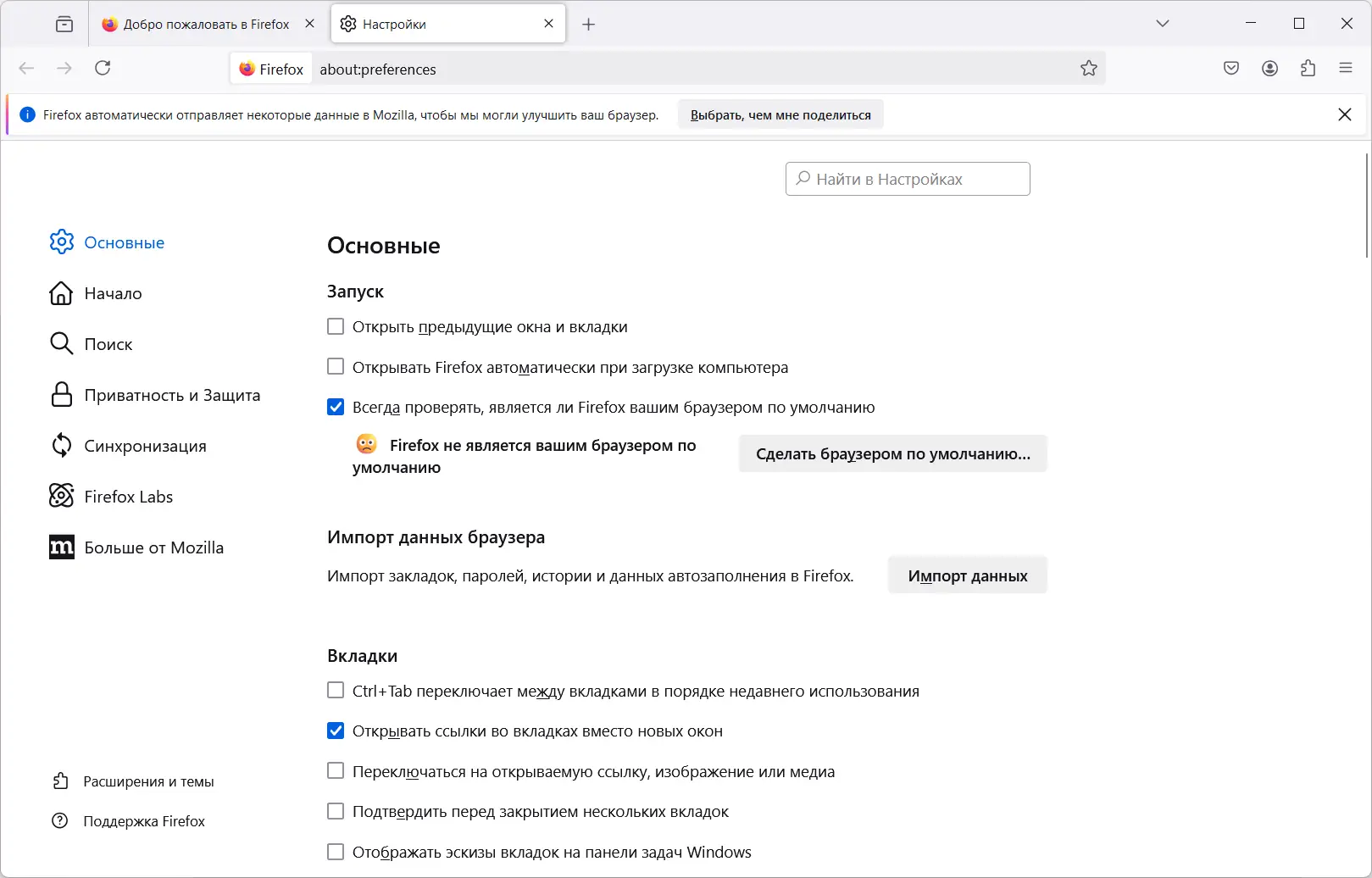The height and width of the screenshot is (878, 1372).
Task: Open the Поддержка Firefox link
Action: [144, 821]
